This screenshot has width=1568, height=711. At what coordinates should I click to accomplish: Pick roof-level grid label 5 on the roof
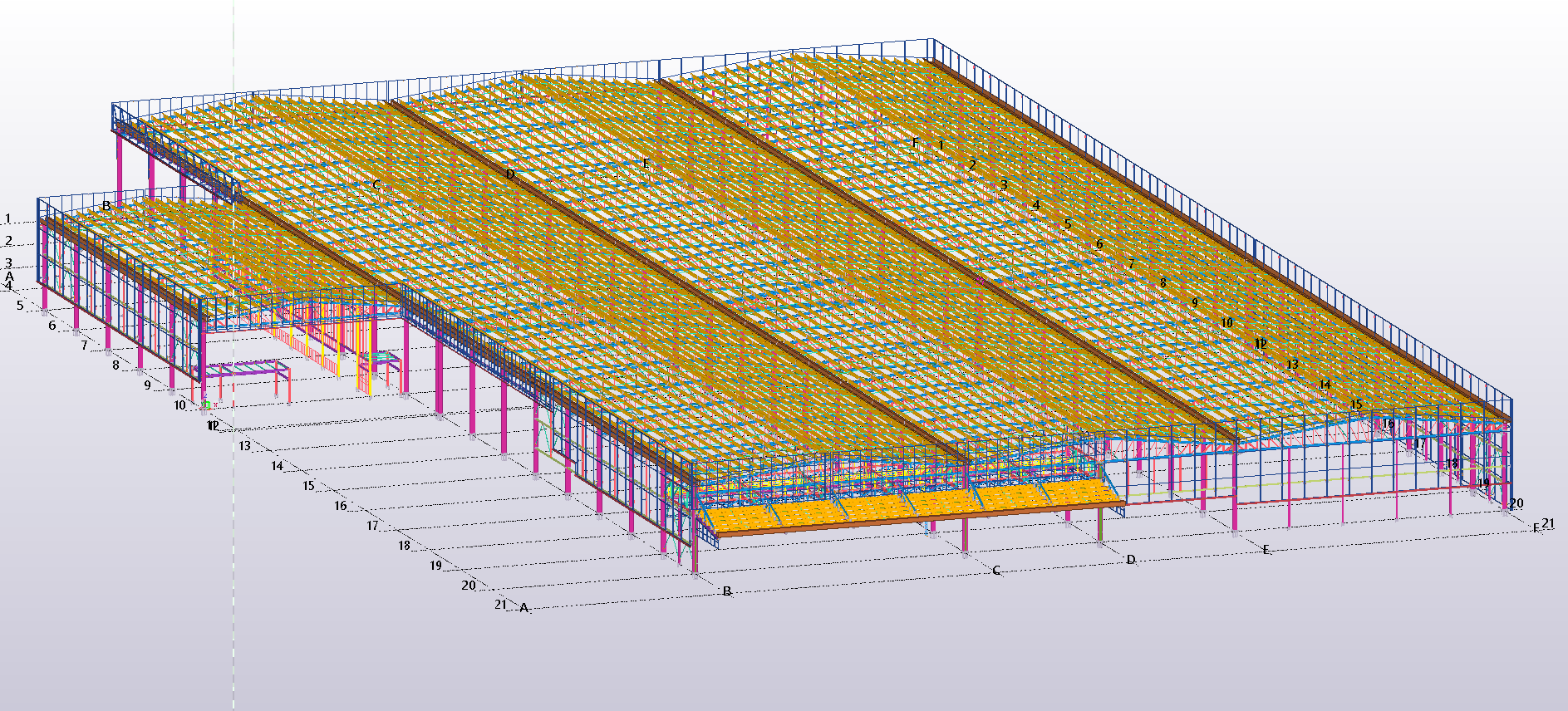point(1068,224)
